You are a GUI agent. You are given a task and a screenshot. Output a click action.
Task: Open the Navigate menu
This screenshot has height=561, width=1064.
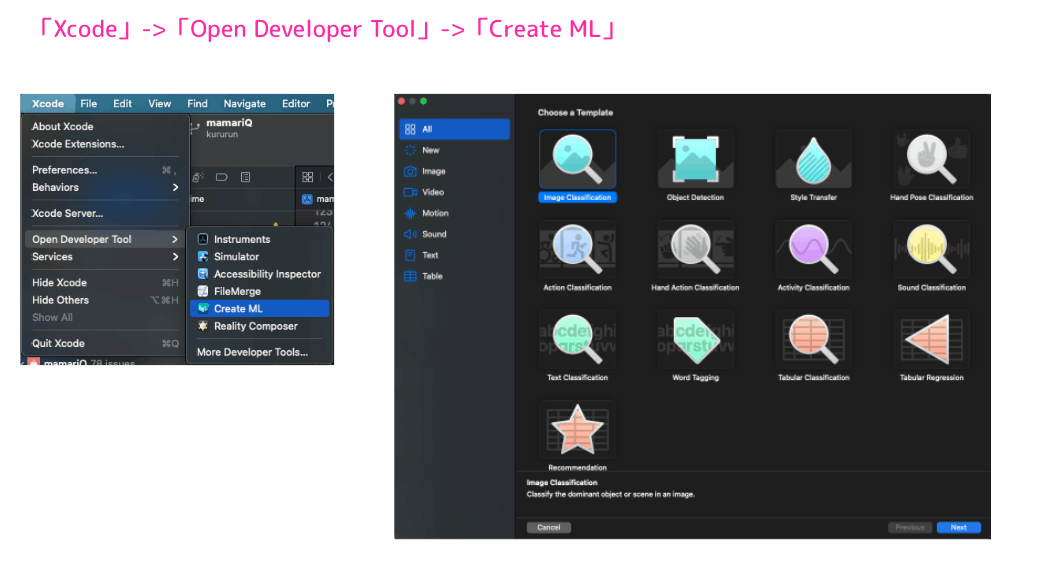pos(244,104)
